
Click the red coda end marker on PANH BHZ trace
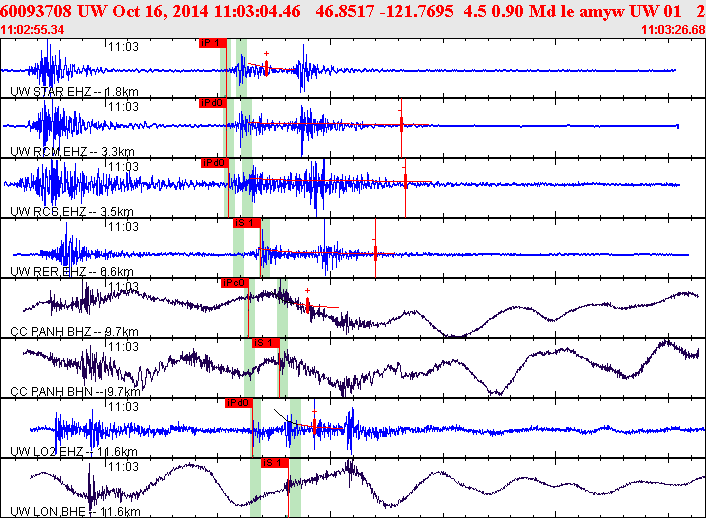(308, 305)
